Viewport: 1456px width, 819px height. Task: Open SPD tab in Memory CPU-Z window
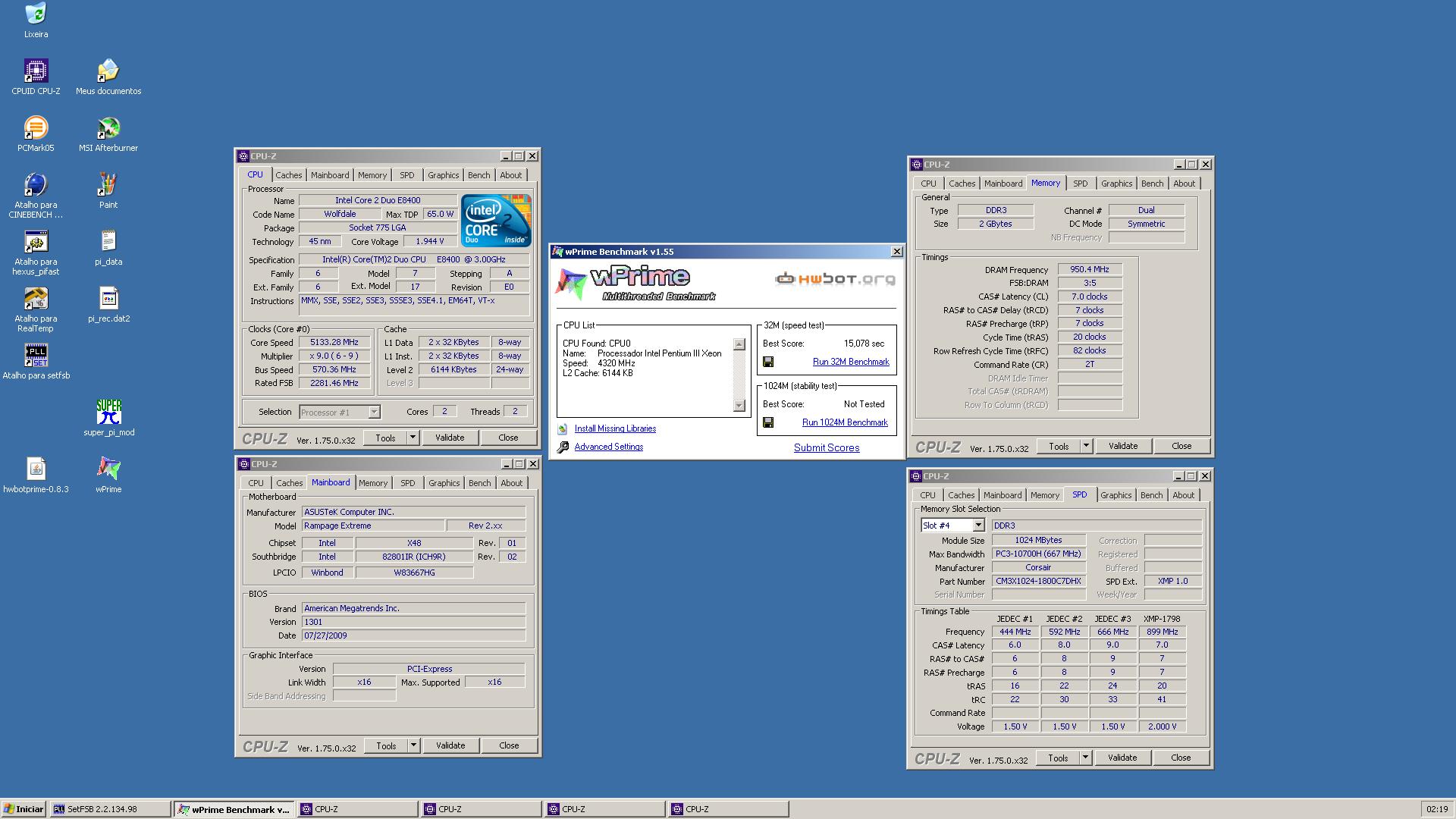1080,184
